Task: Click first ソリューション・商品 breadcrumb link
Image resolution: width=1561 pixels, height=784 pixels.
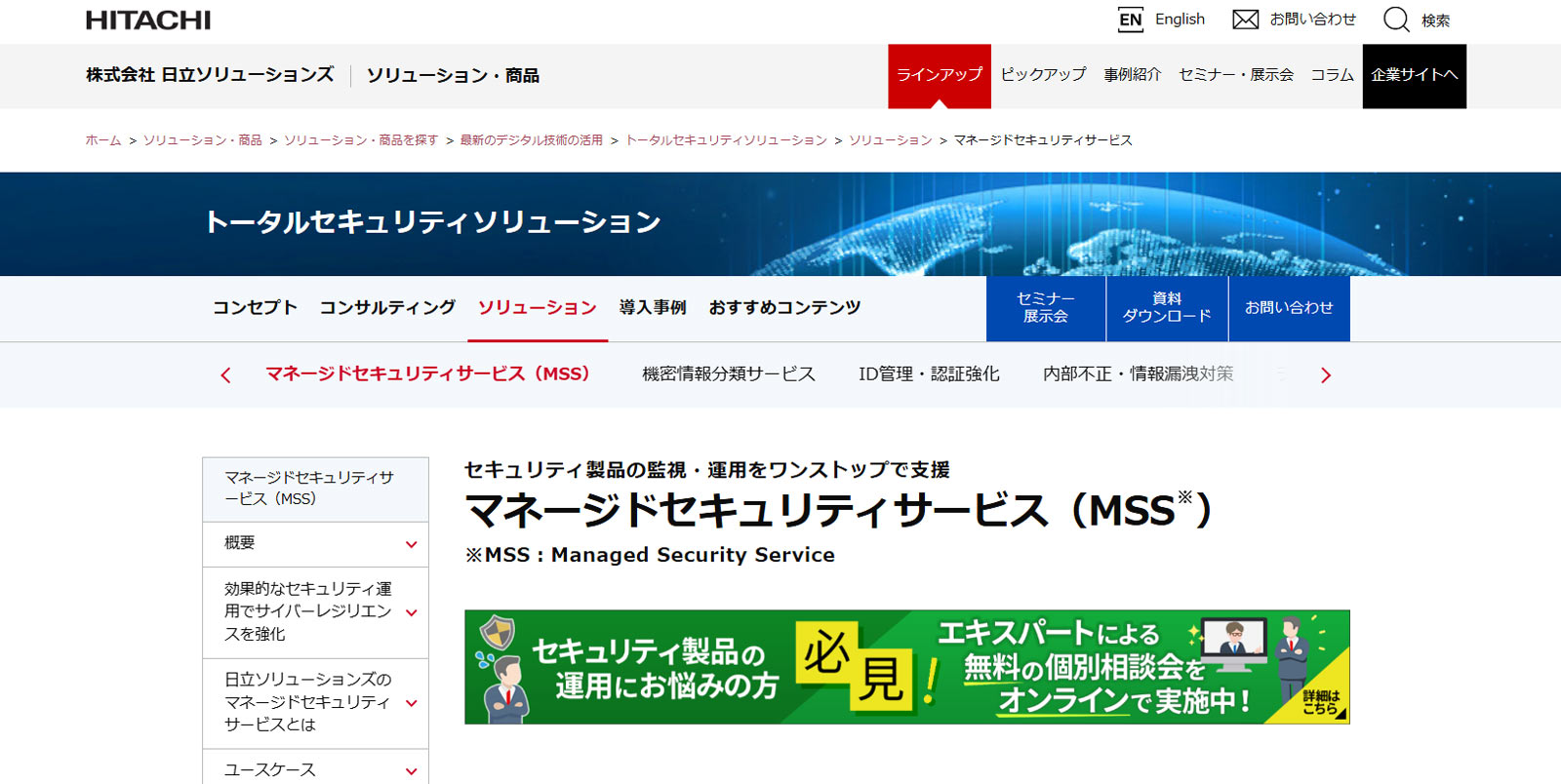Action: (x=203, y=140)
